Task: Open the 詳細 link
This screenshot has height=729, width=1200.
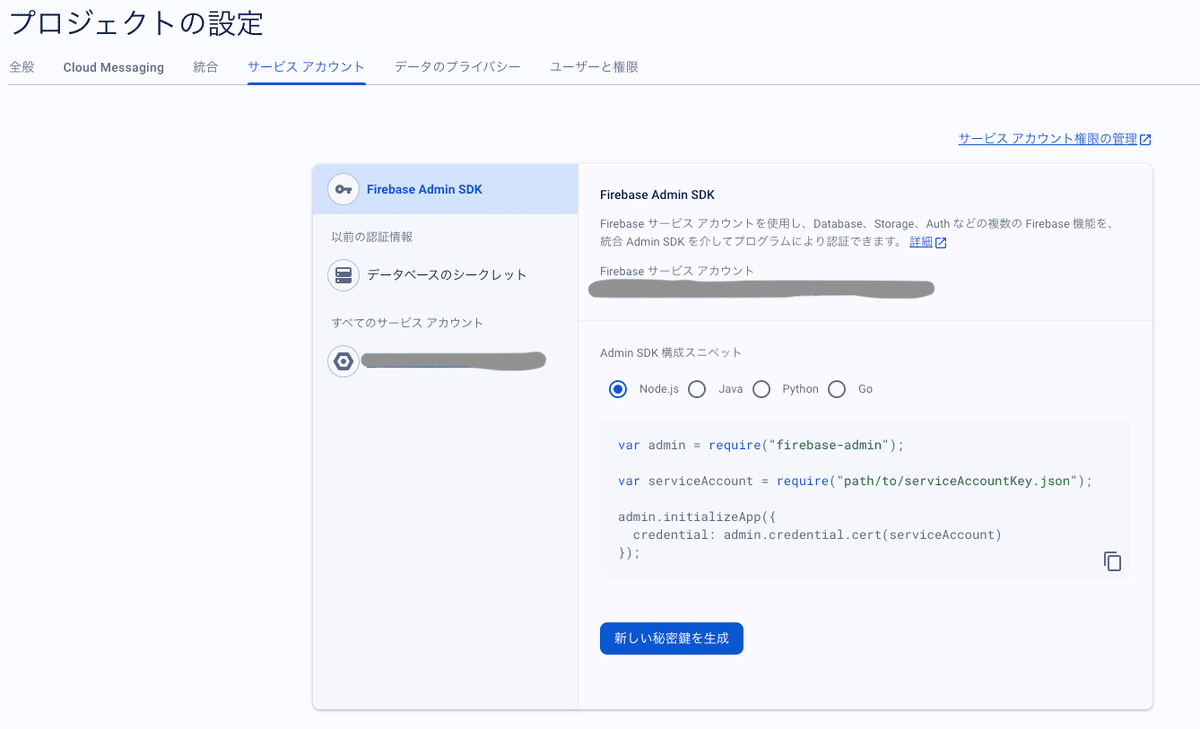Action: [921, 242]
